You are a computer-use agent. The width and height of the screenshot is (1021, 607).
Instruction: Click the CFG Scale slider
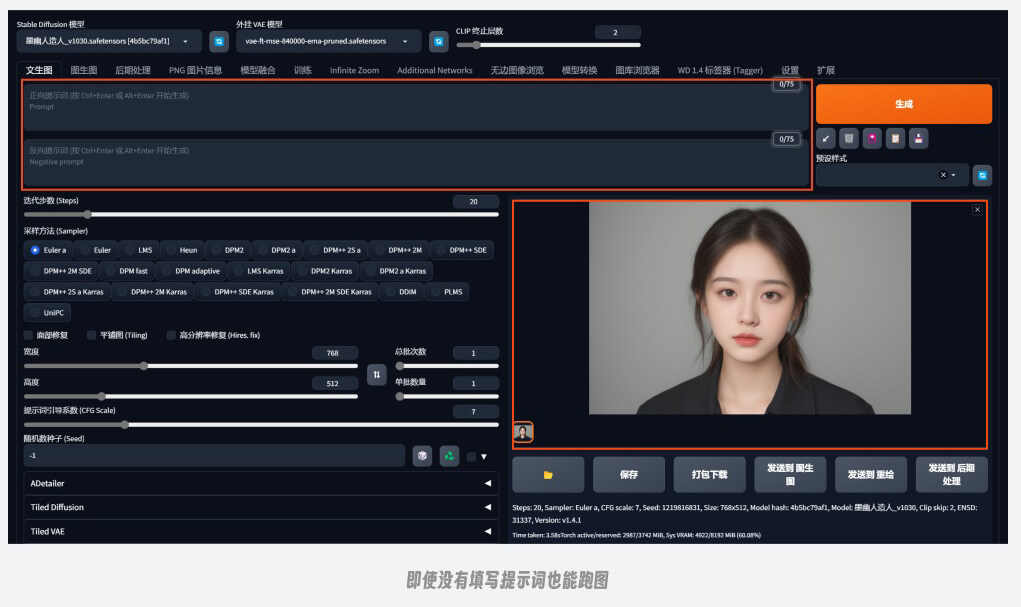260,424
